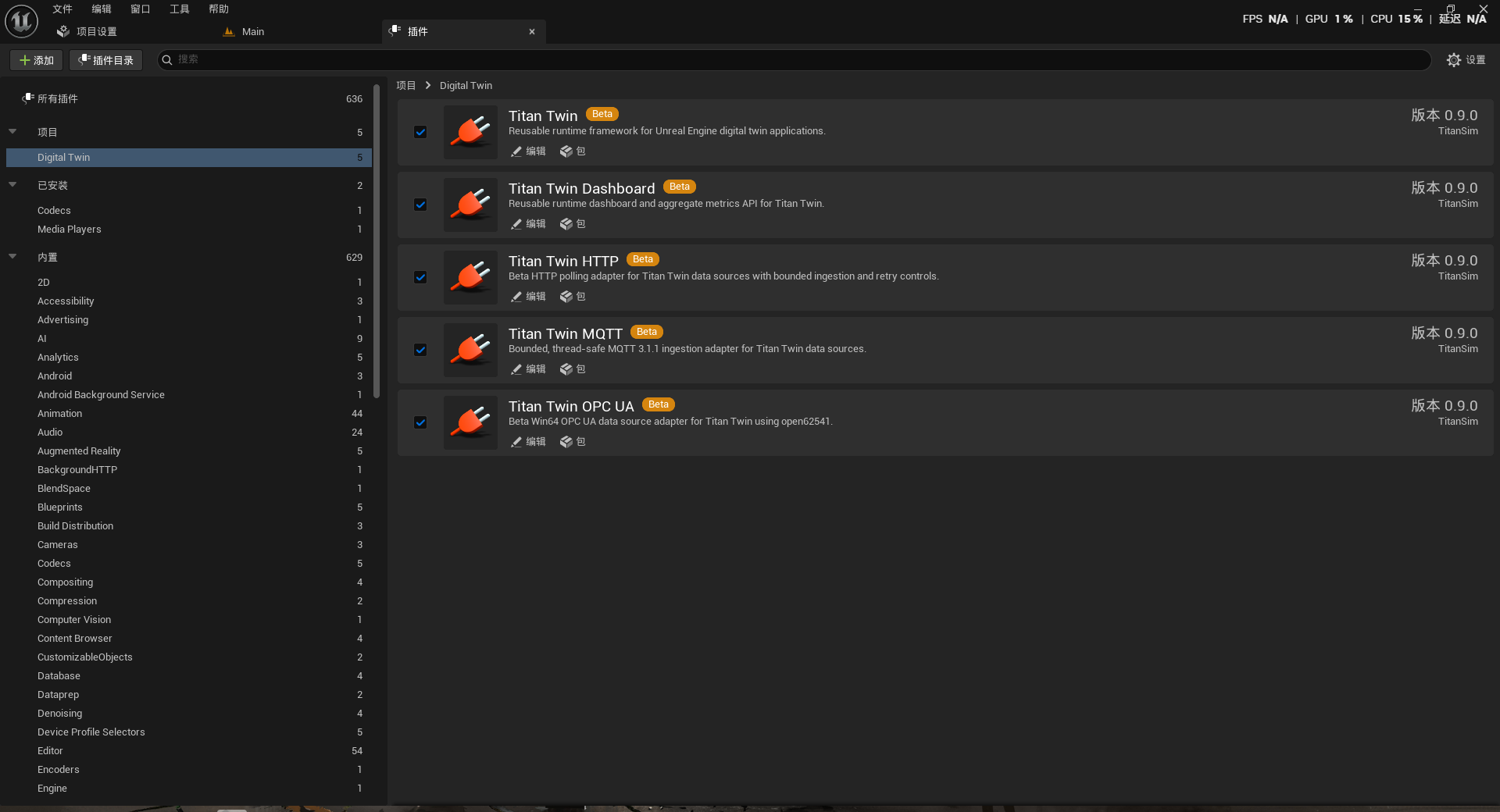Open the 文件 menu

point(62,9)
